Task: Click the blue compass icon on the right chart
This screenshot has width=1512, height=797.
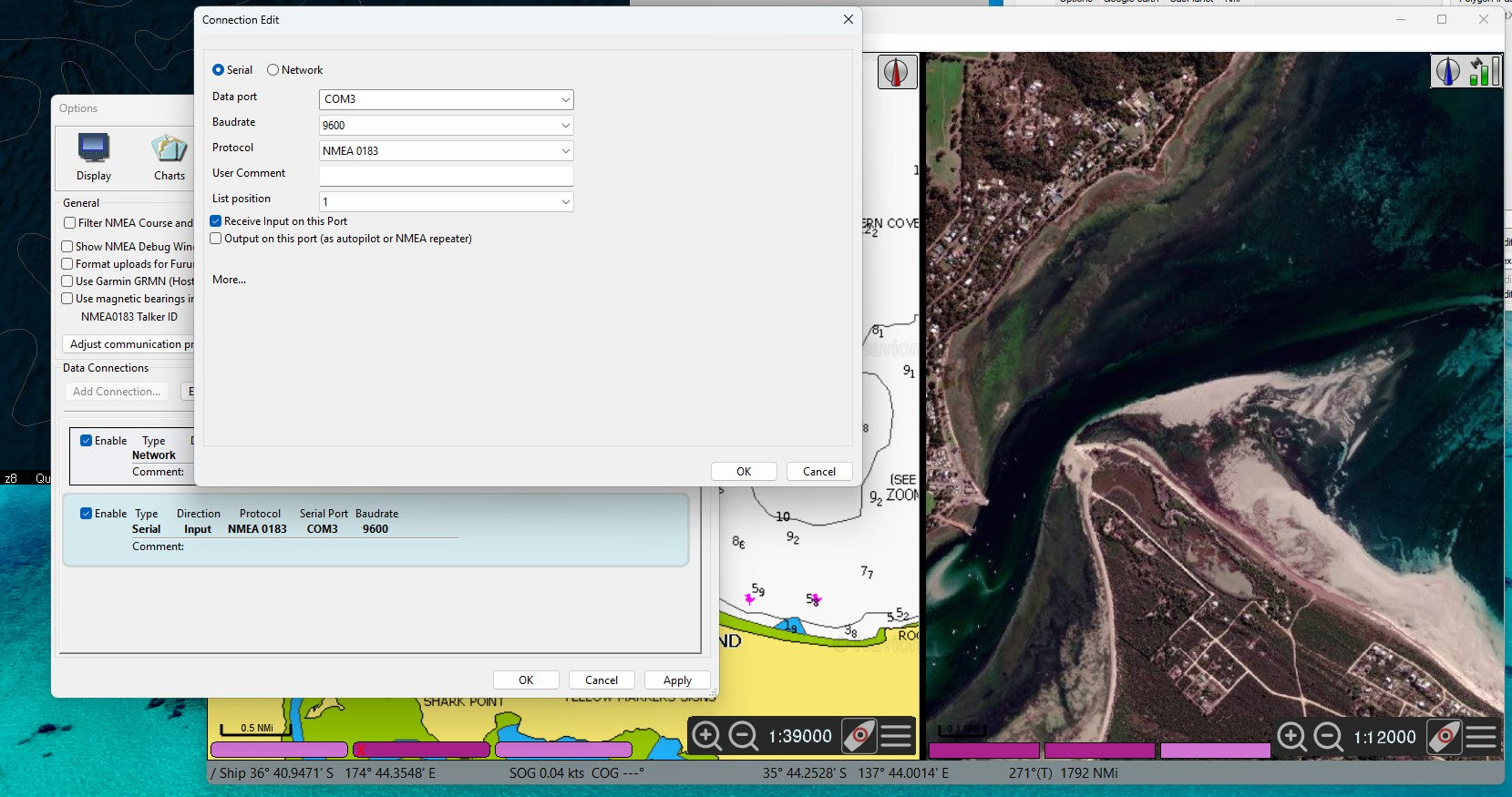Action: coord(1447,71)
